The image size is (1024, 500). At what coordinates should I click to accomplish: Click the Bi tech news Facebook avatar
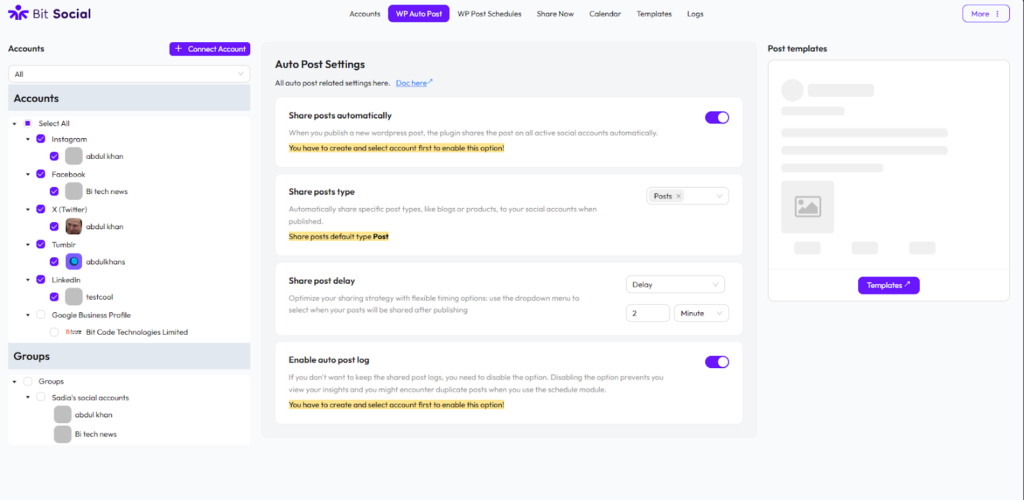pyautogui.click(x=73, y=191)
